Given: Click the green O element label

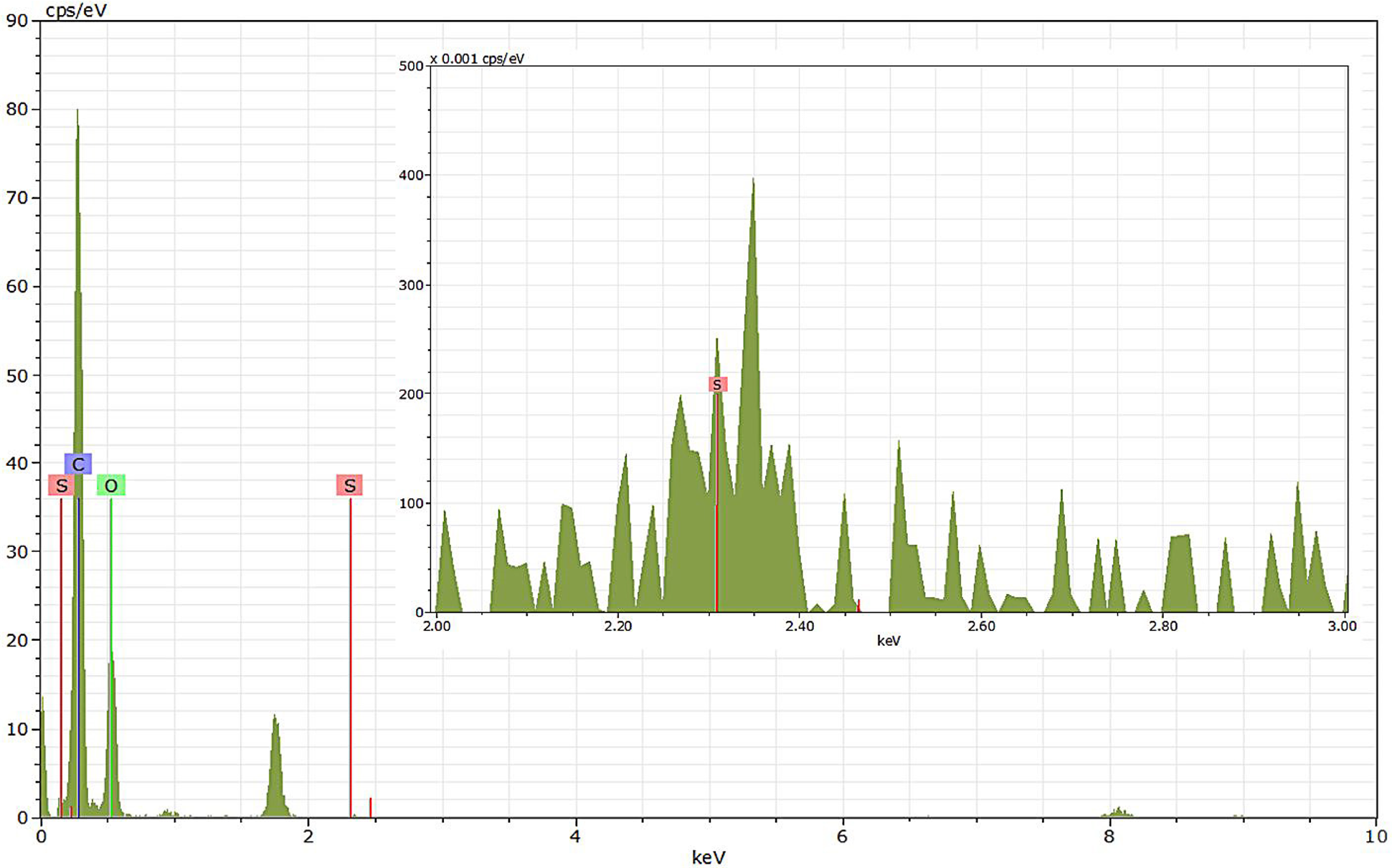Looking at the screenshot, I should (110, 486).
